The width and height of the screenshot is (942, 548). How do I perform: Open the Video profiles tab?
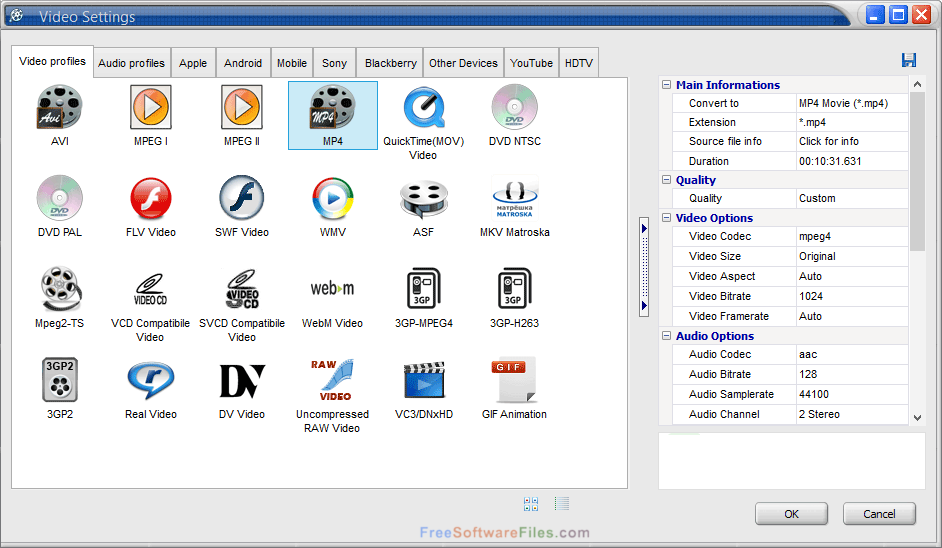(52, 61)
